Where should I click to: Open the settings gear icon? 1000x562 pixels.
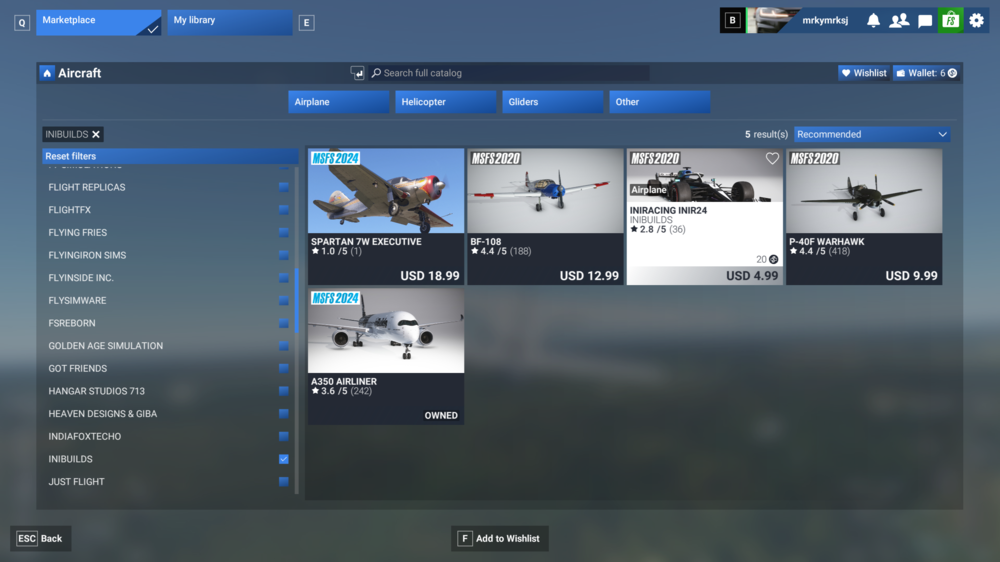click(x=976, y=20)
